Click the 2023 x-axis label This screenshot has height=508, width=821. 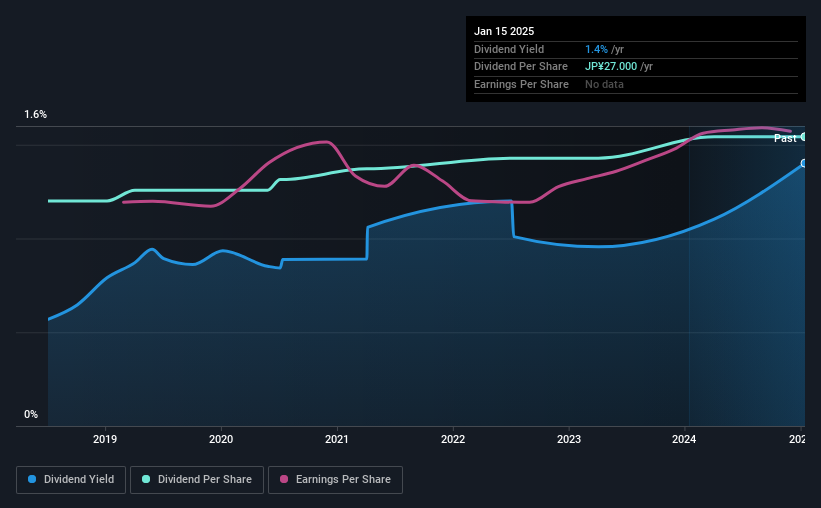pyautogui.click(x=569, y=439)
